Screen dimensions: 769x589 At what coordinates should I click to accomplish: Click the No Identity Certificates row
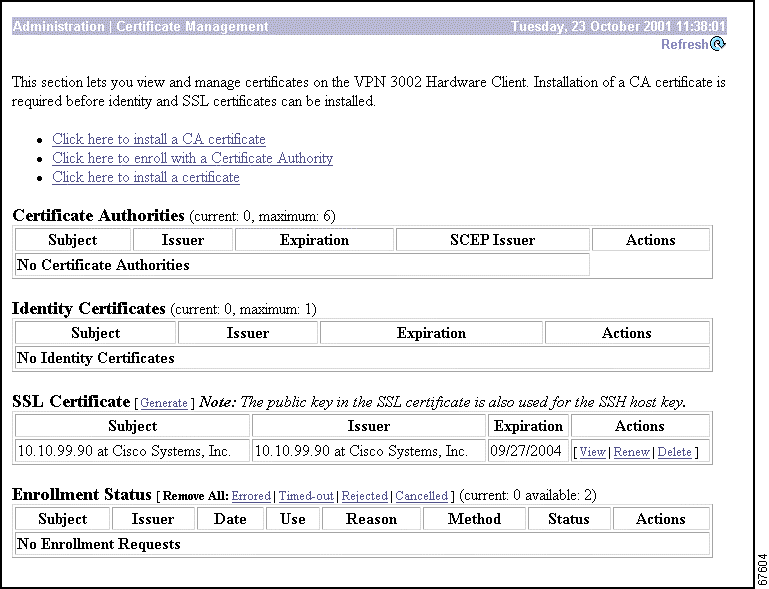pos(362,358)
